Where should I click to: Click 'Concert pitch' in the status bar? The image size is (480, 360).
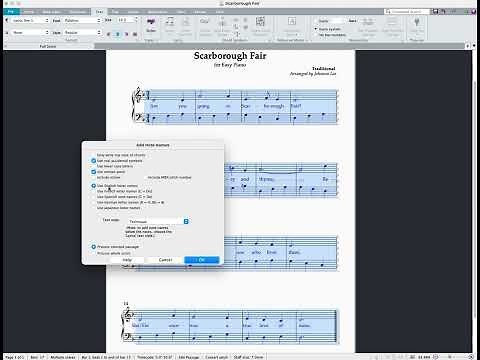[x=216, y=357]
